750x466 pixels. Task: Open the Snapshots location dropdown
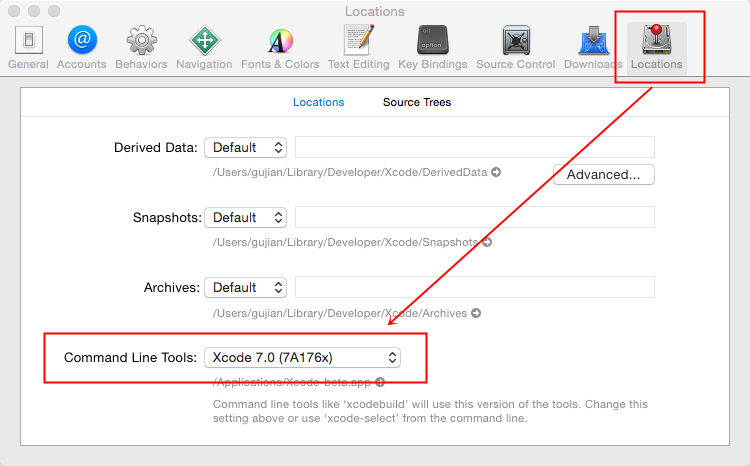(x=245, y=217)
